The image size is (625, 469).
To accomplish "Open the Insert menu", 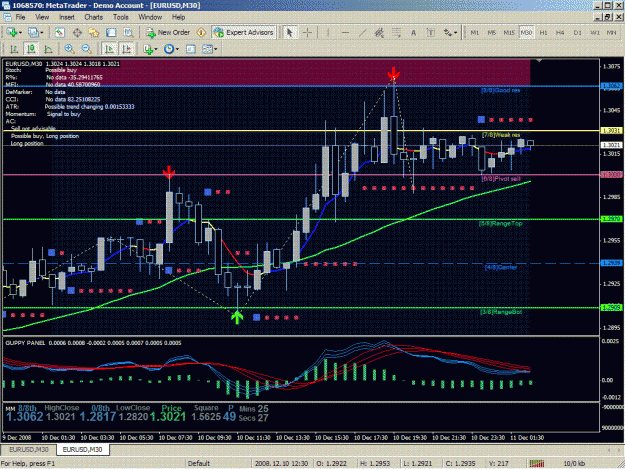I will [x=67, y=17].
